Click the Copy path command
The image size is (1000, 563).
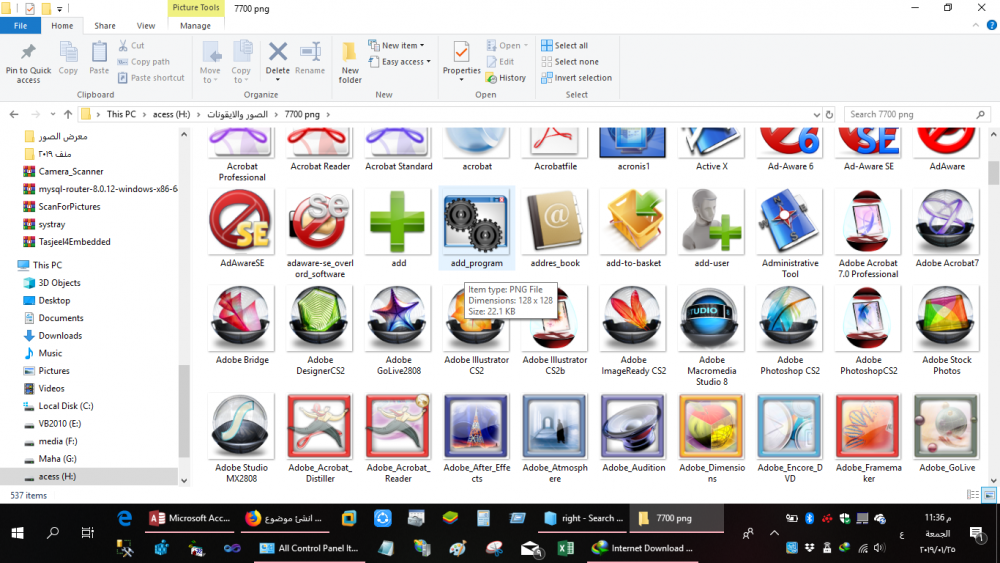click(x=143, y=62)
